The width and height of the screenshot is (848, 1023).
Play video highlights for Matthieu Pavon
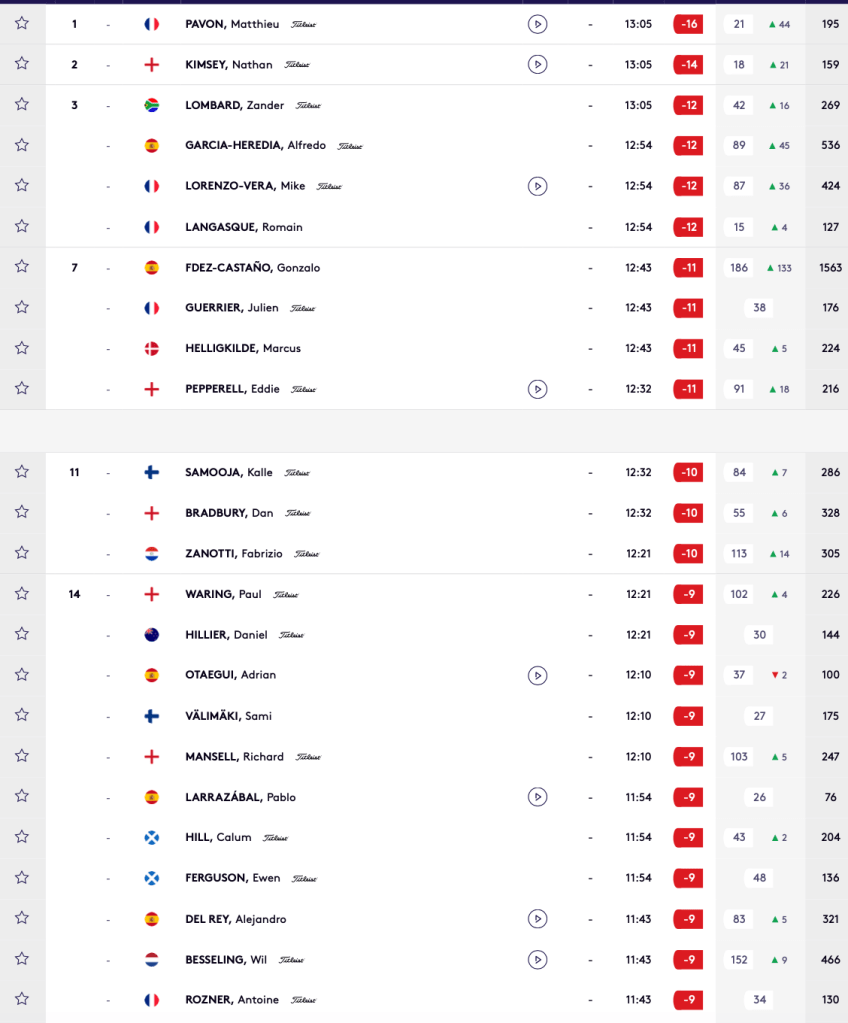click(x=537, y=24)
